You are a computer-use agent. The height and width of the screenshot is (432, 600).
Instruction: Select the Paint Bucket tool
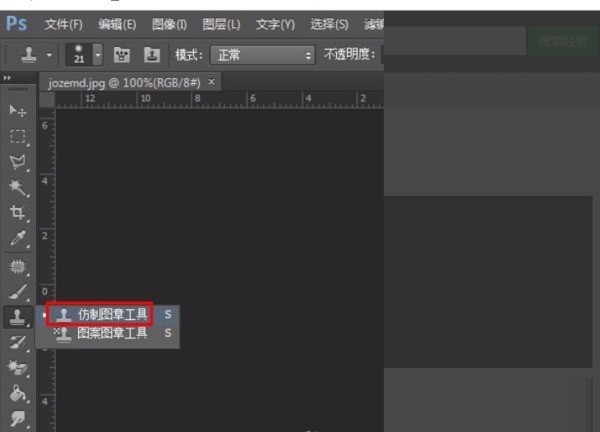pos(18,393)
